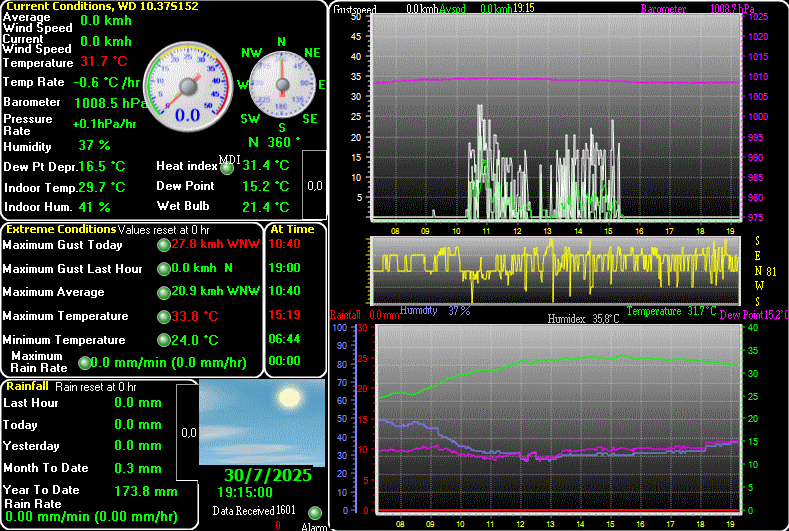
Task: Click the Current Wind Speed value 0.0 kmh
Action: click(106, 41)
